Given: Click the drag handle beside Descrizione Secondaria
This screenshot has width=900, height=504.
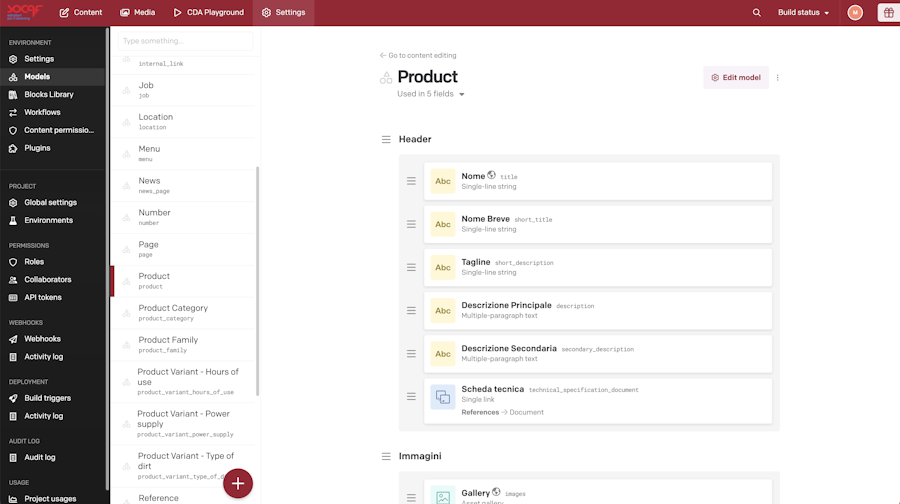Looking at the screenshot, I should (x=411, y=354).
